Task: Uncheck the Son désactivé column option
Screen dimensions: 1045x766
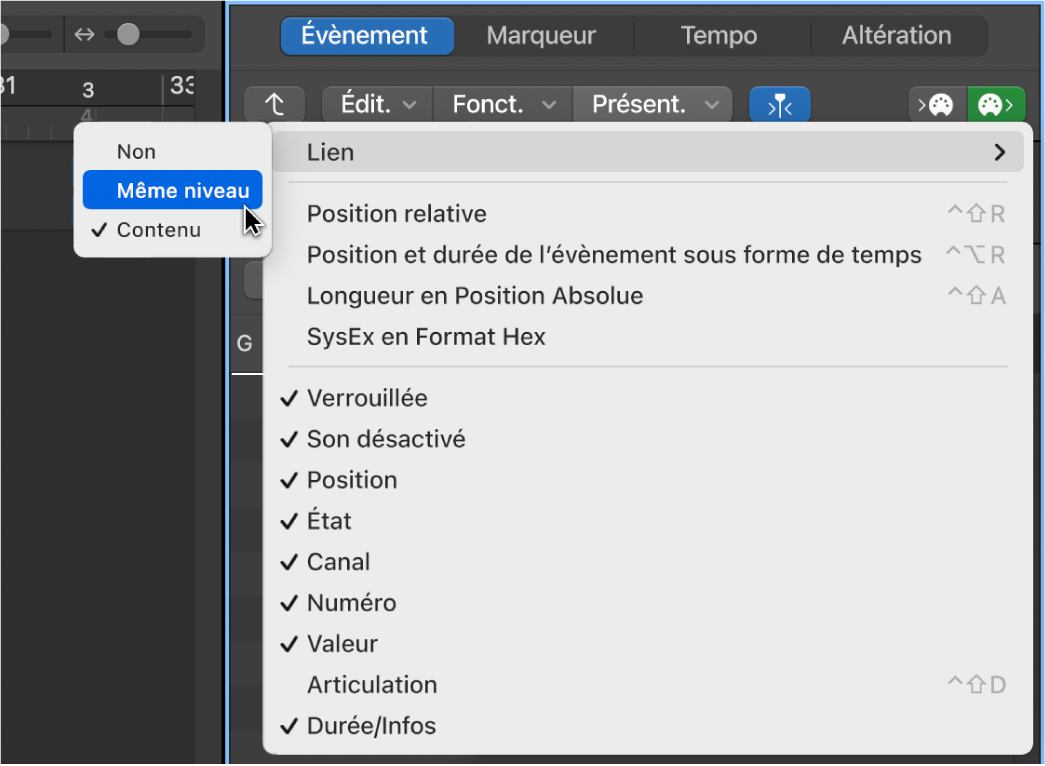Action: point(385,439)
